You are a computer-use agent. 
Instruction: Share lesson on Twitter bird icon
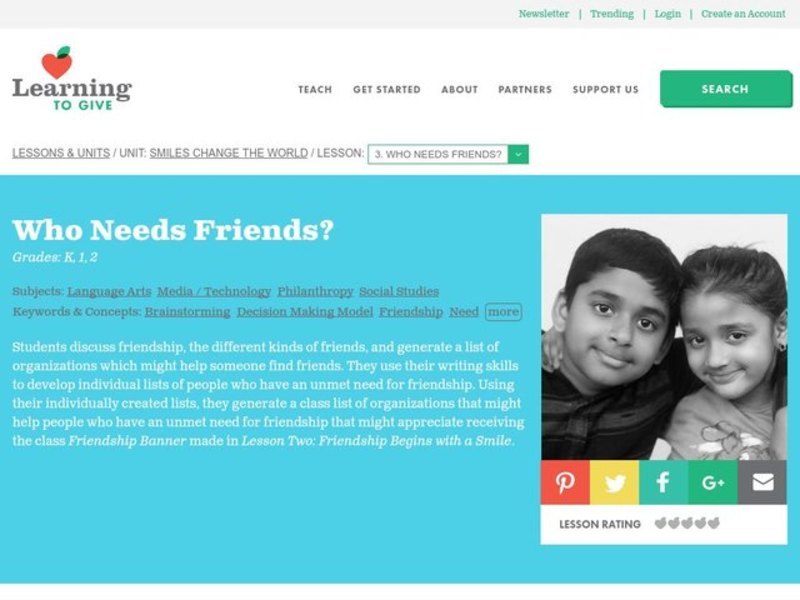[x=614, y=482]
